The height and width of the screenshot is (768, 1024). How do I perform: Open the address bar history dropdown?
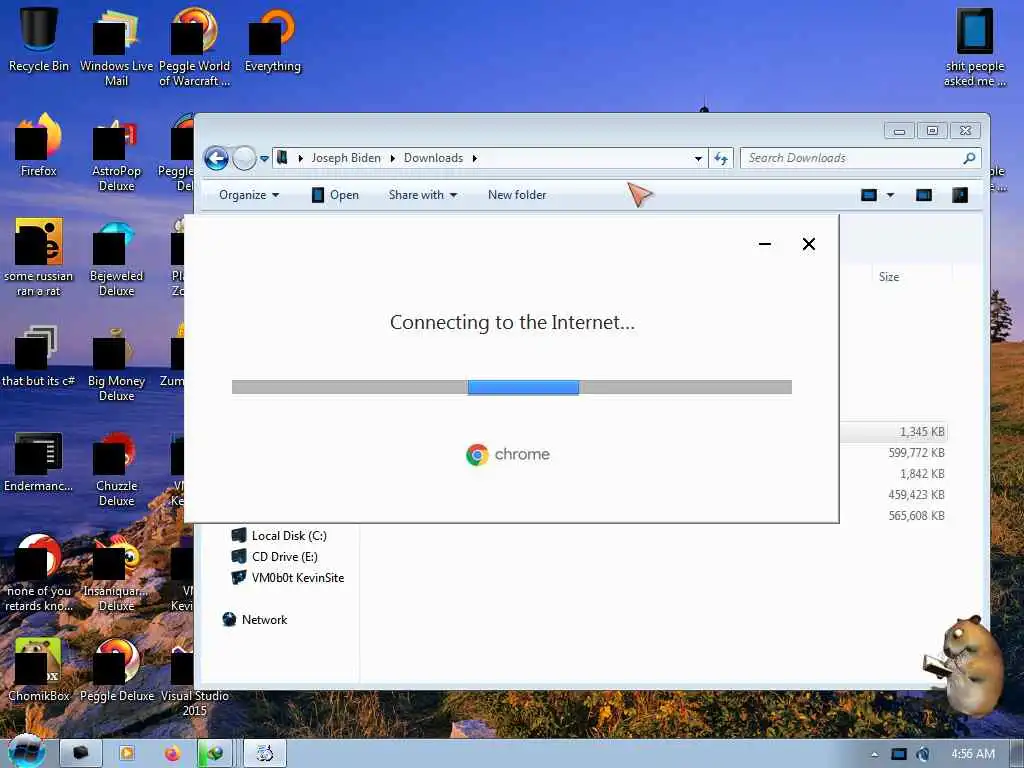pyautogui.click(x=698, y=158)
